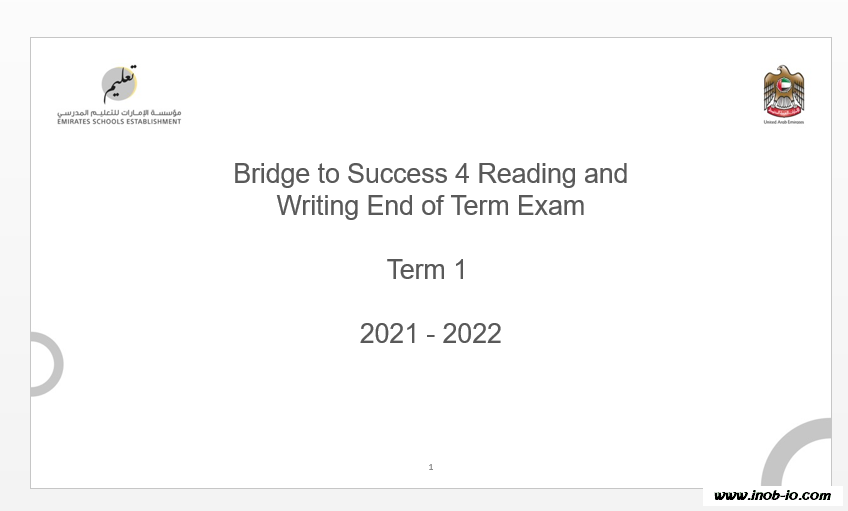Select the "Writing End of Term Exam" line
Viewport: 848px width, 511px height.
pyautogui.click(x=430, y=206)
